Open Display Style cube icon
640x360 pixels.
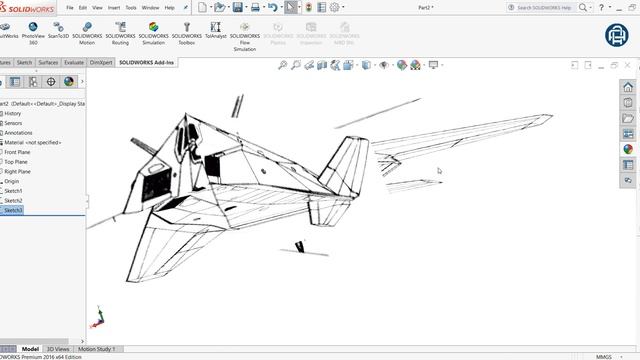coord(367,65)
